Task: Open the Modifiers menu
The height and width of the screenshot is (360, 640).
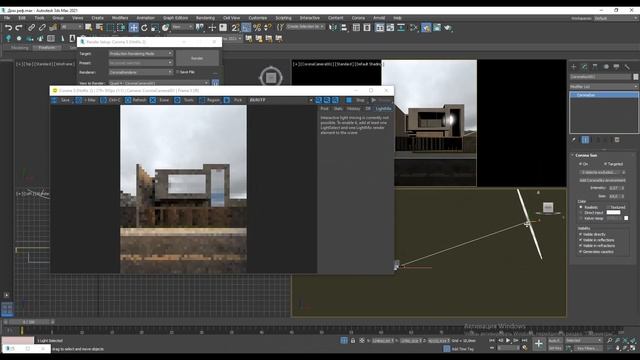Action: (120, 18)
